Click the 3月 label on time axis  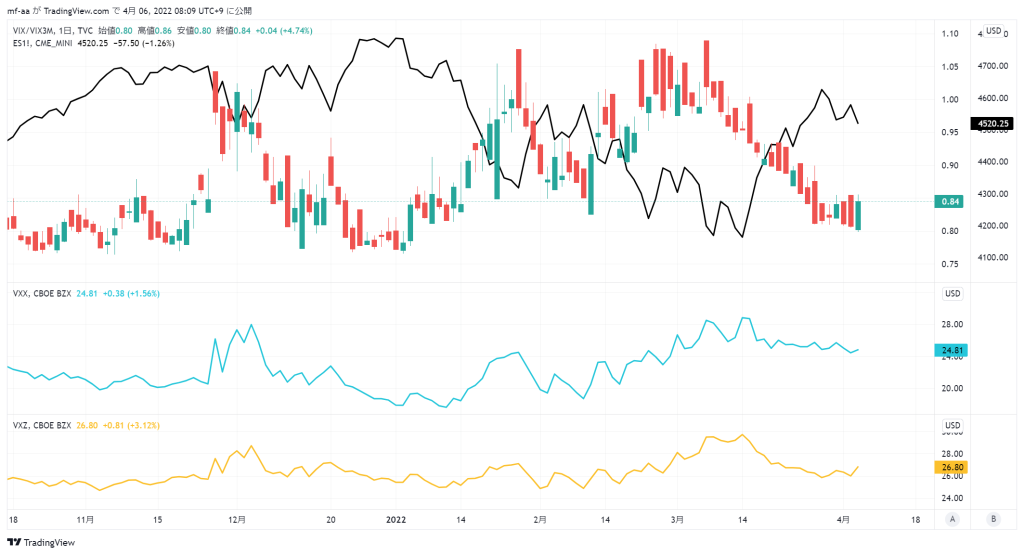click(677, 520)
